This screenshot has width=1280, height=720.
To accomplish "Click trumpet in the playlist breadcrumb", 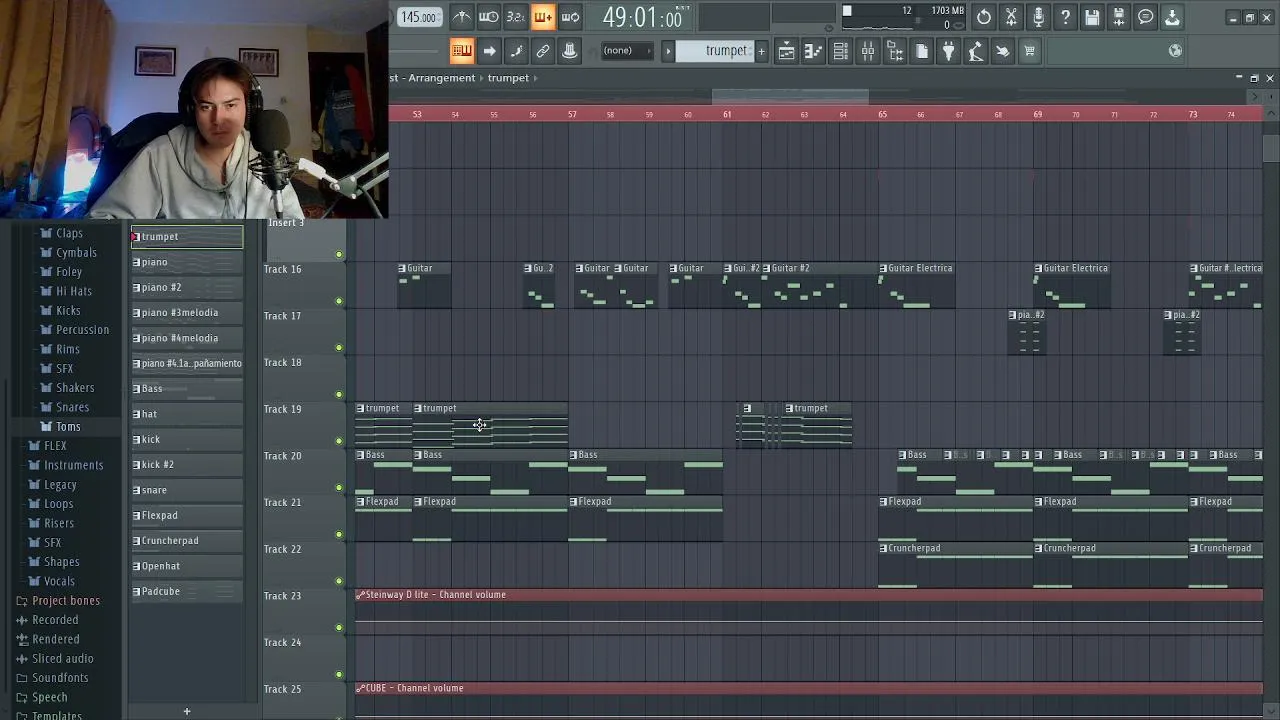I will [x=509, y=78].
